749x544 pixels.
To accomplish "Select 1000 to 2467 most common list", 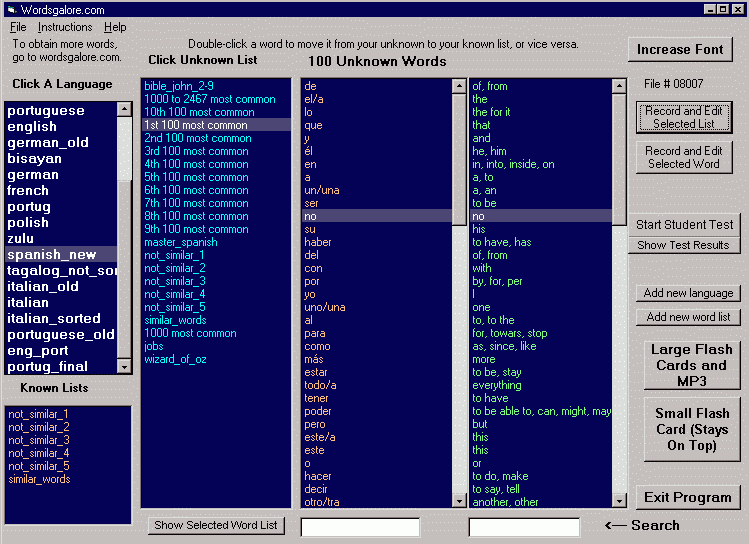I will 216,99.
